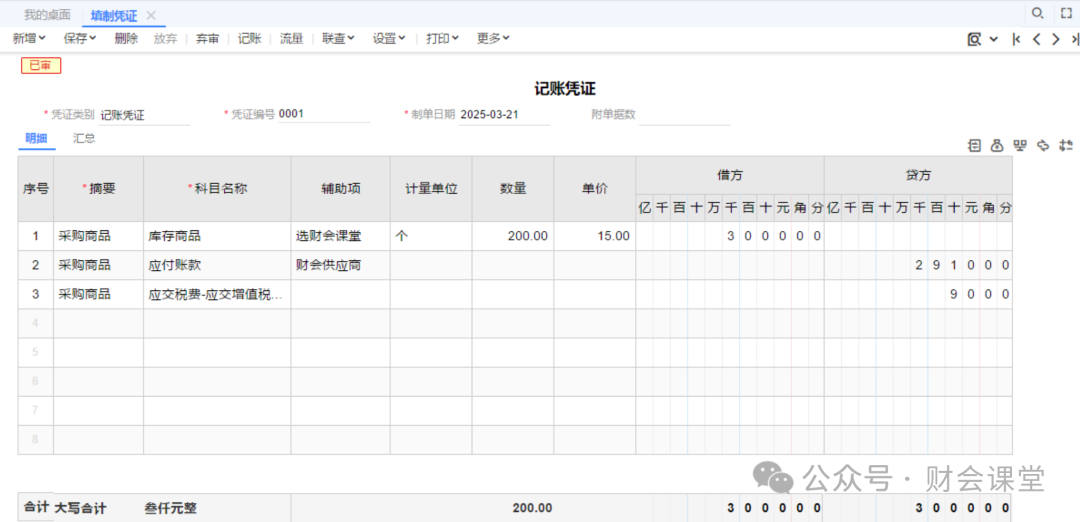Go to the previous voucher
The image size is (1080, 522).
pyautogui.click(x=1037, y=39)
